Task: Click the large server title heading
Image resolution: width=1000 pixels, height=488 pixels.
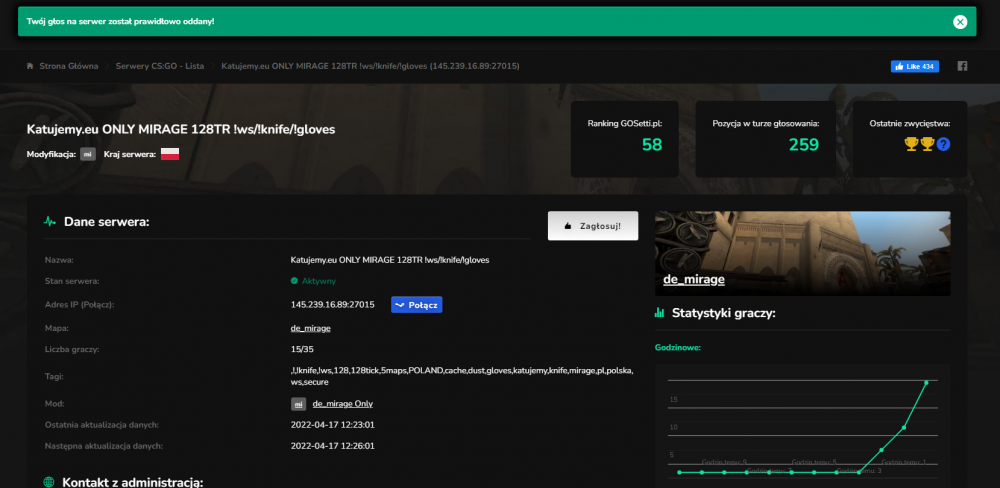Action: pos(181,129)
